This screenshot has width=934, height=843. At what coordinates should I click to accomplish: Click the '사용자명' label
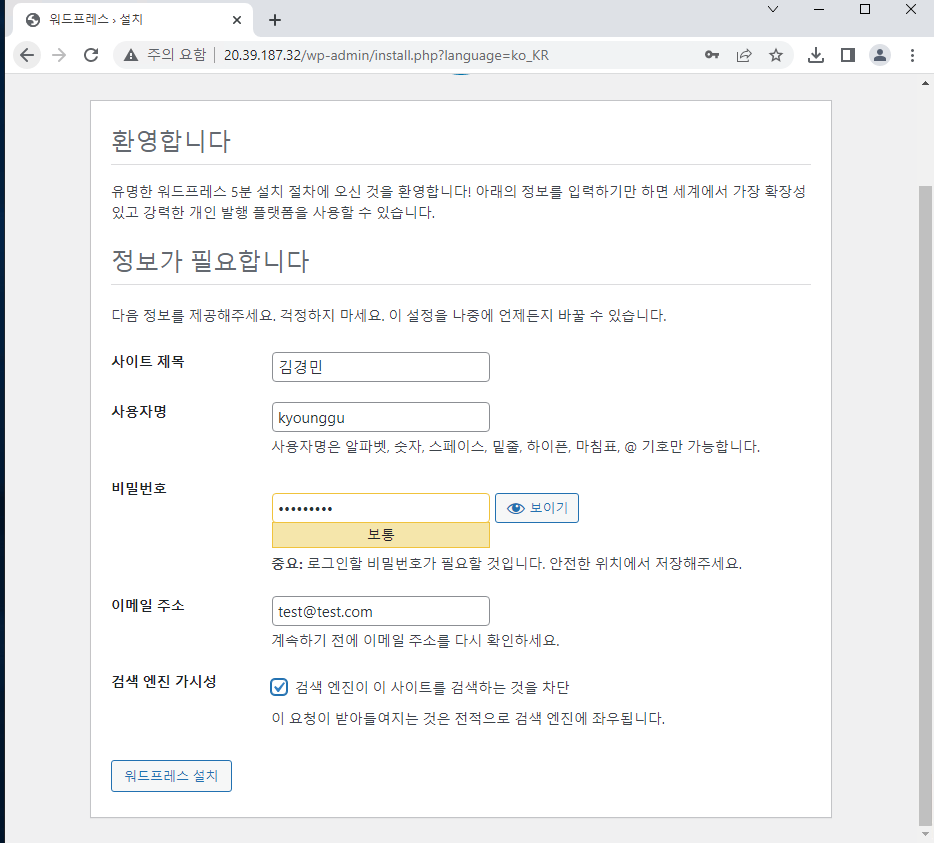pyautogui.click(x=139, y=412)
